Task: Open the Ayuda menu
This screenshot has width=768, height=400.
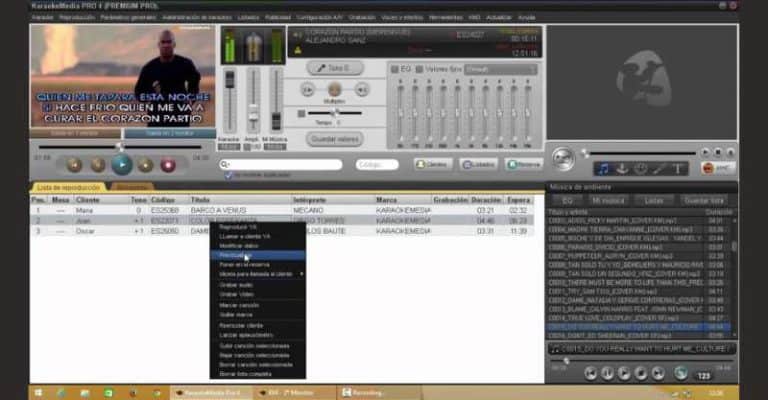Action: click(527, 17)
